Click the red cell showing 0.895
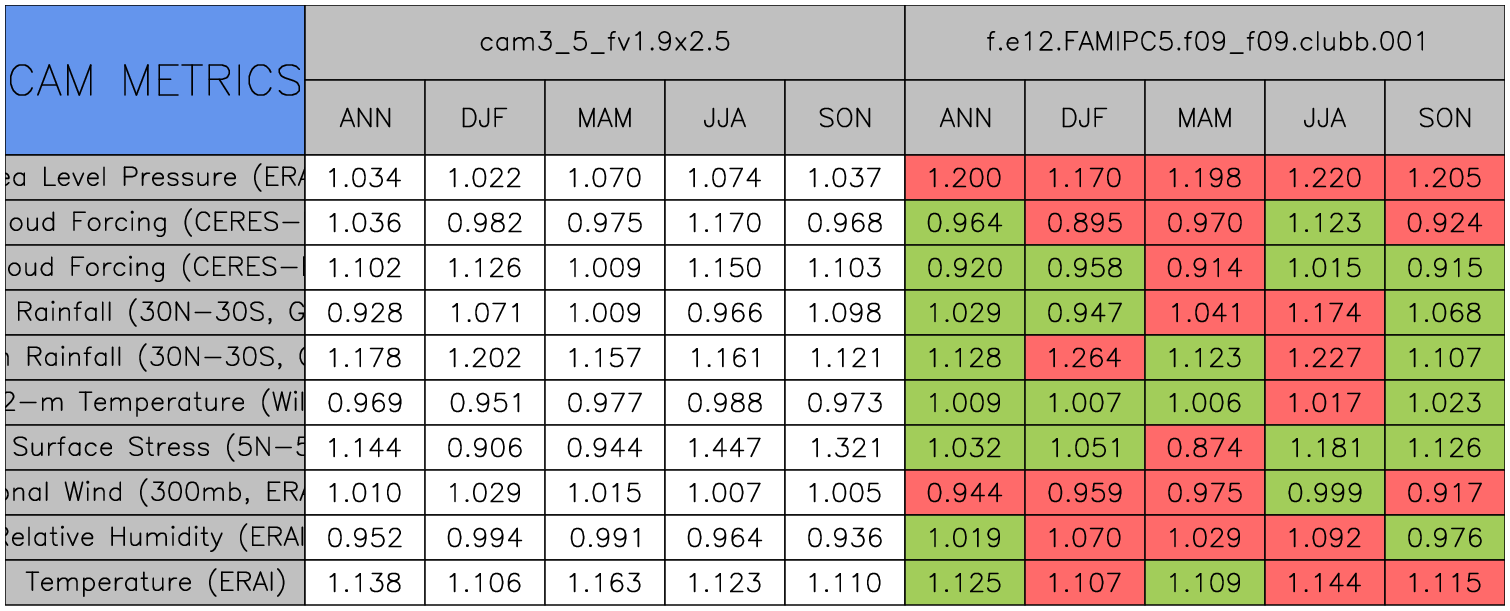Viewport: 1510px width, 611px height. tap(1084, 223)
